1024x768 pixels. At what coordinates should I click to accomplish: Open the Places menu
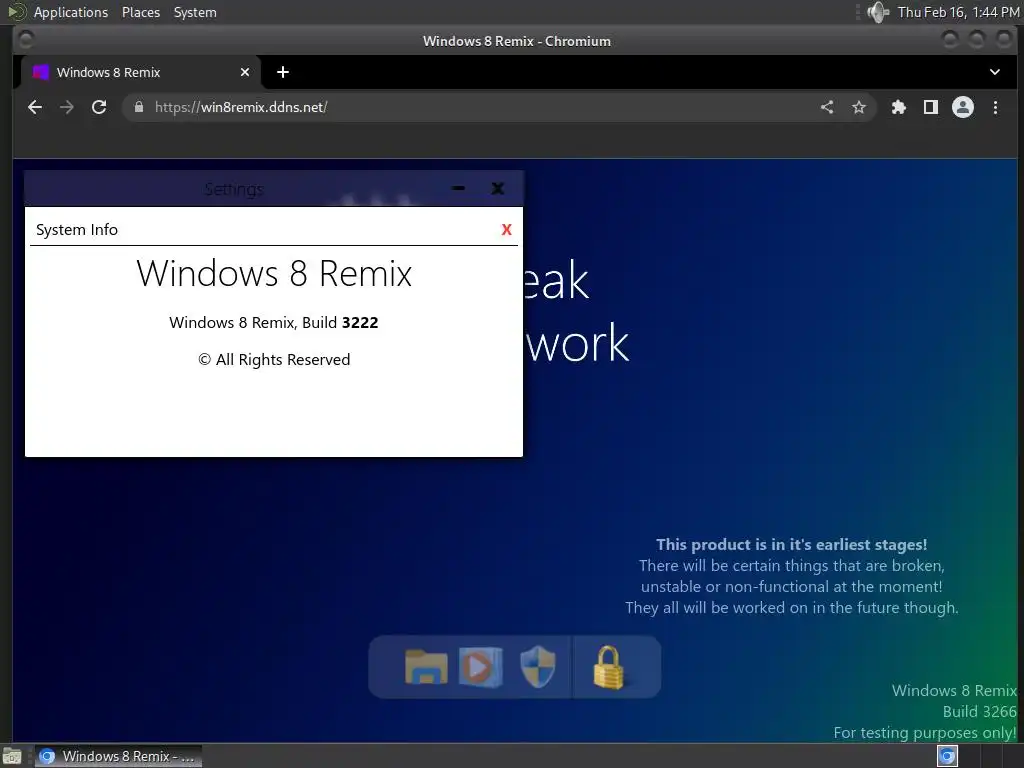point(140,12)
